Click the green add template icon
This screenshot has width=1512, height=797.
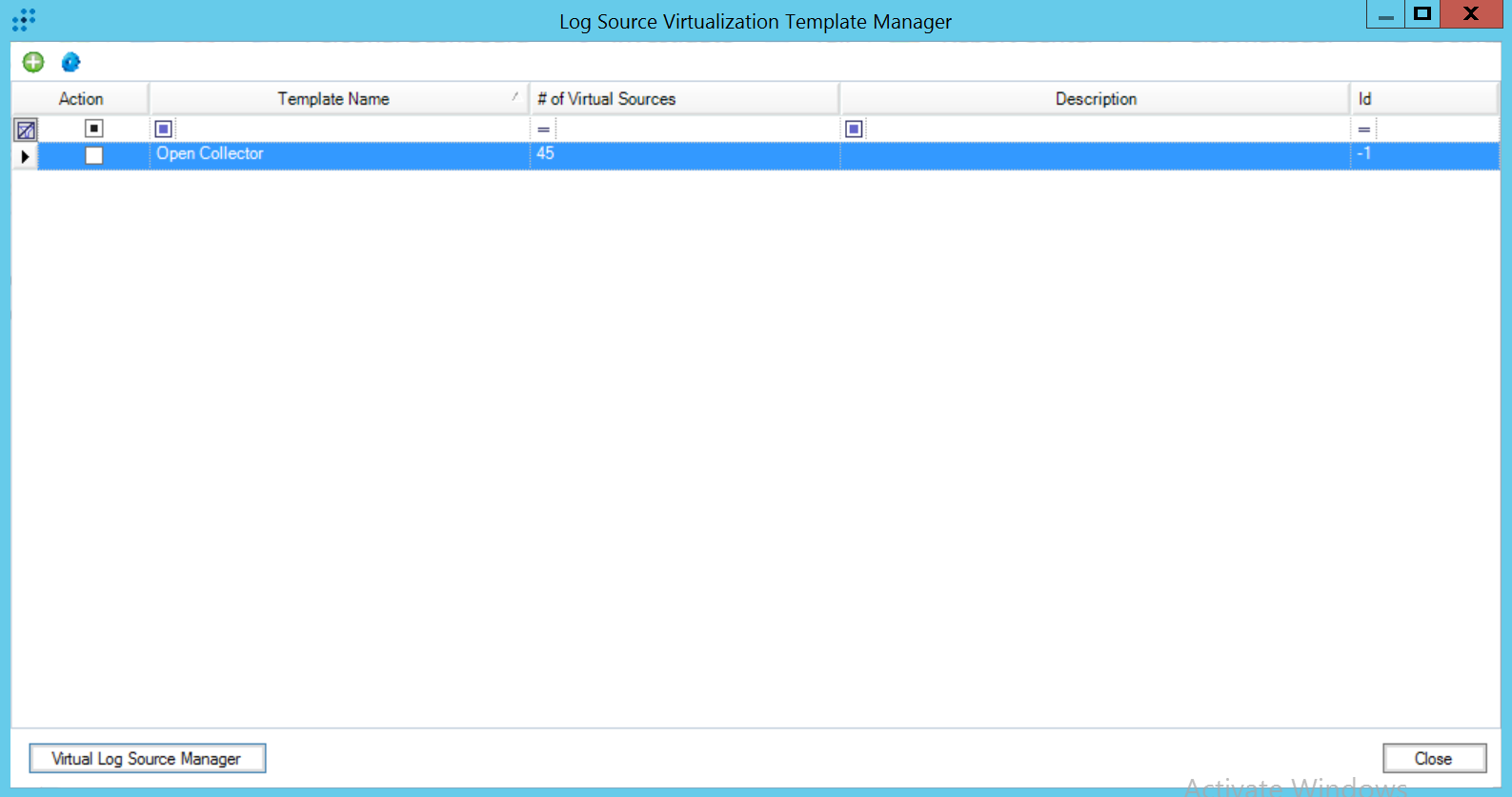tap(33, 63)
